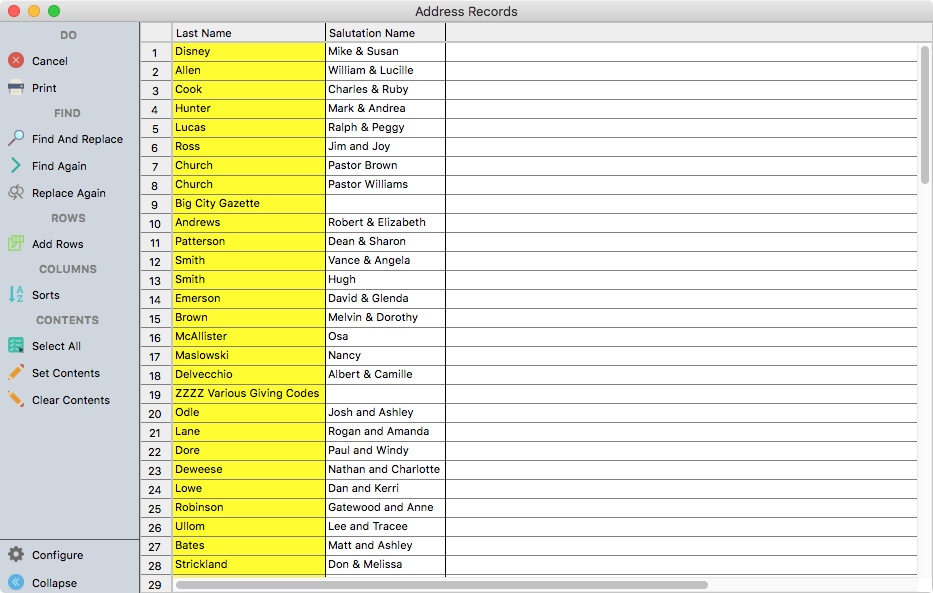The image size is (933, 593).
Task: Click the Select All icon
Action: point(16,346)
